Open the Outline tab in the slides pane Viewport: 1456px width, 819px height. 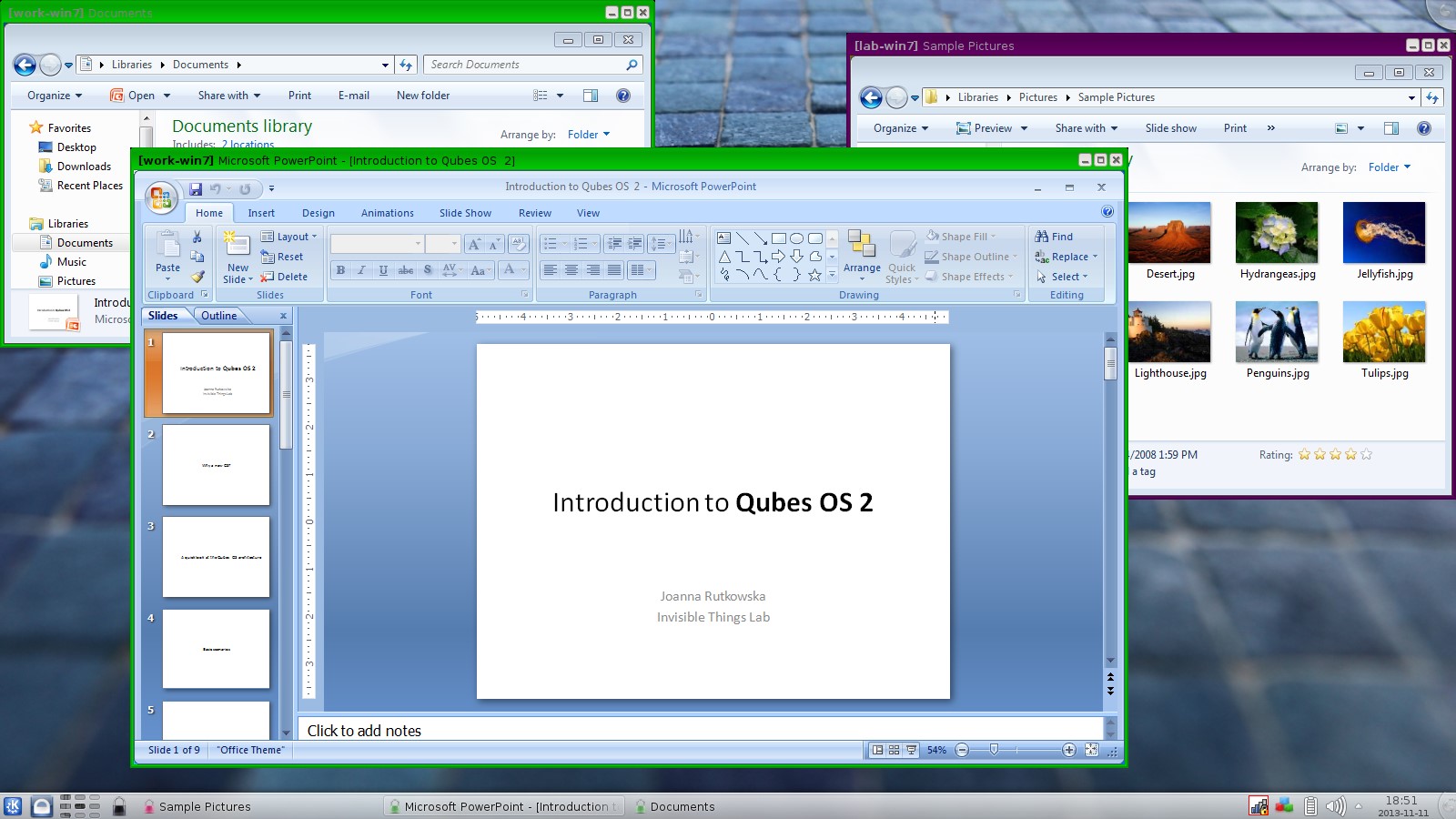[x=218, y=316]
